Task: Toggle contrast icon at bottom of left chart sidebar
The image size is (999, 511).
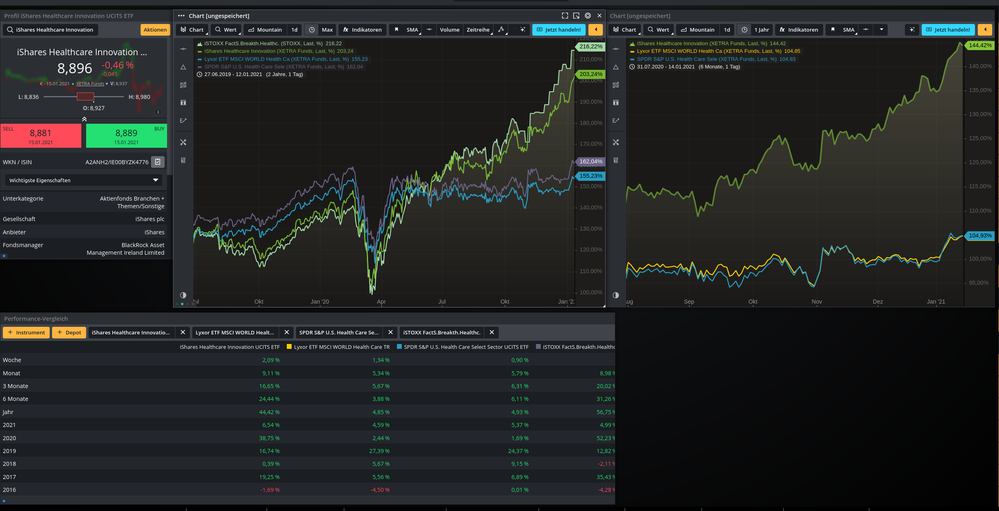Action: [183, 295]
